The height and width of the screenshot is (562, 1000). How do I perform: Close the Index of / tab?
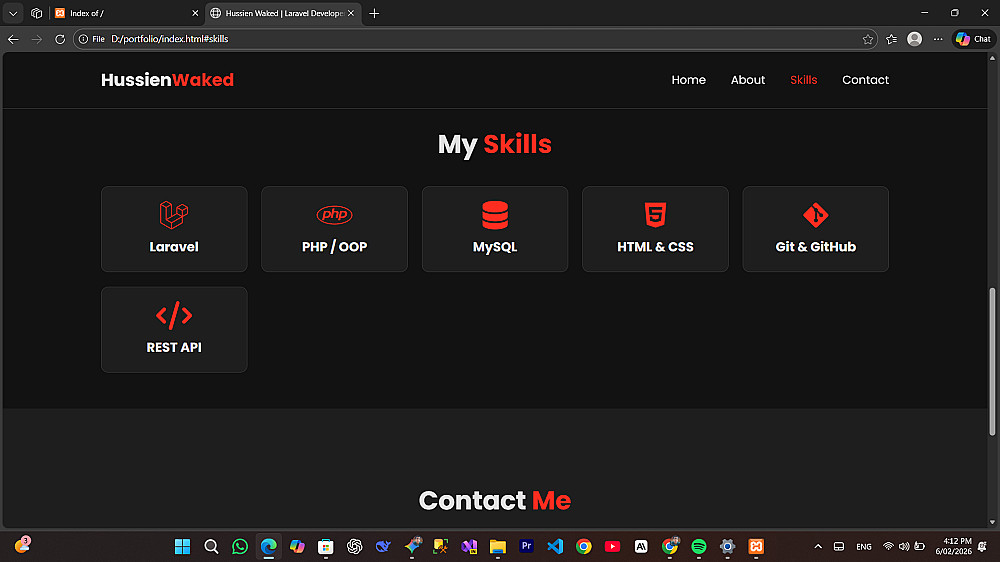[195, 13]
